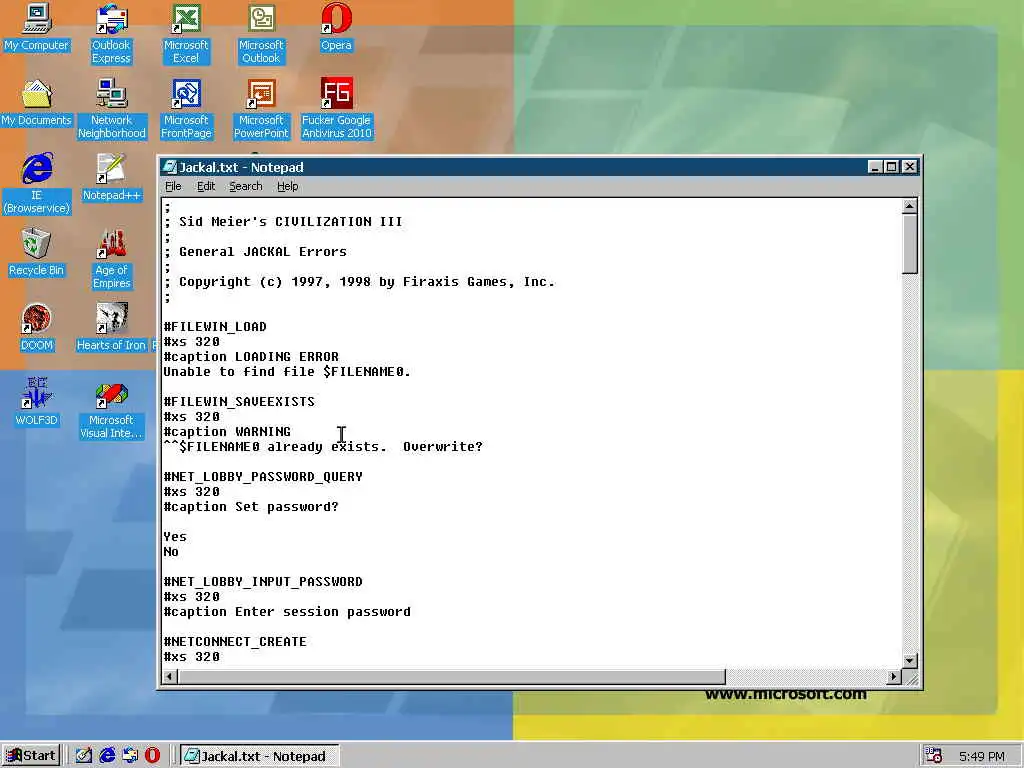
Task: Select the Microsoft FrontPage shortcut
Action: pos(186,109)
